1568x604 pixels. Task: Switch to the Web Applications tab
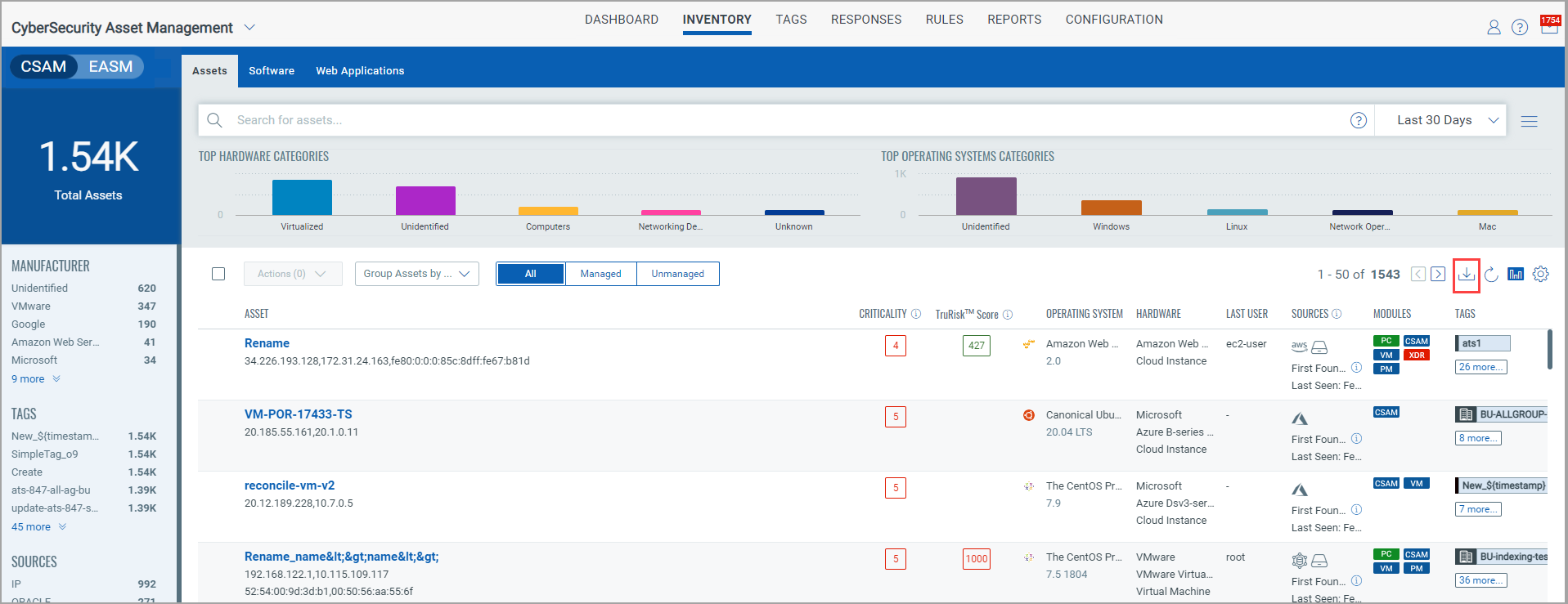coord(360,71)
